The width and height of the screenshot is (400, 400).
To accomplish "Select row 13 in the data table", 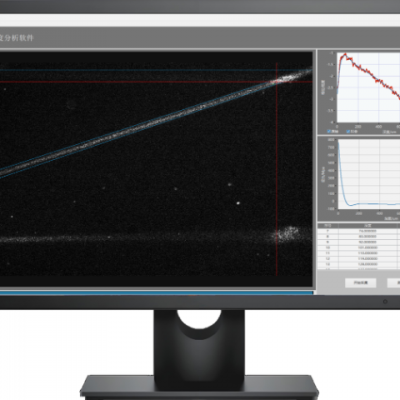I will 359,264.
